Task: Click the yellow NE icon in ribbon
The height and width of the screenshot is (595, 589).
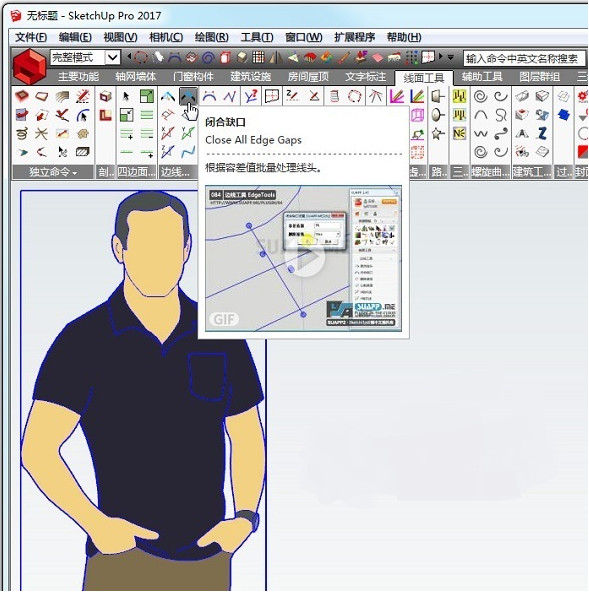Action: 459,133
